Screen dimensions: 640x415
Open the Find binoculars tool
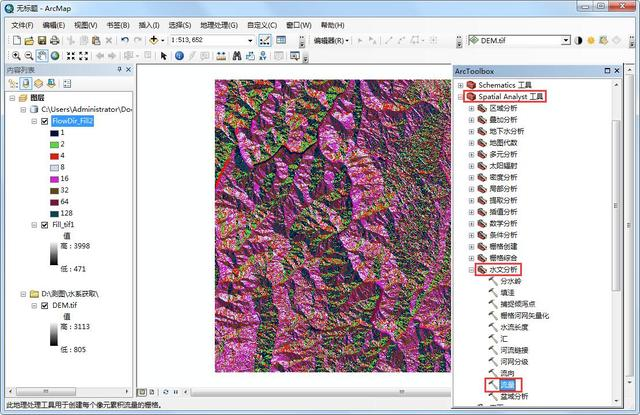click(237, 56)
